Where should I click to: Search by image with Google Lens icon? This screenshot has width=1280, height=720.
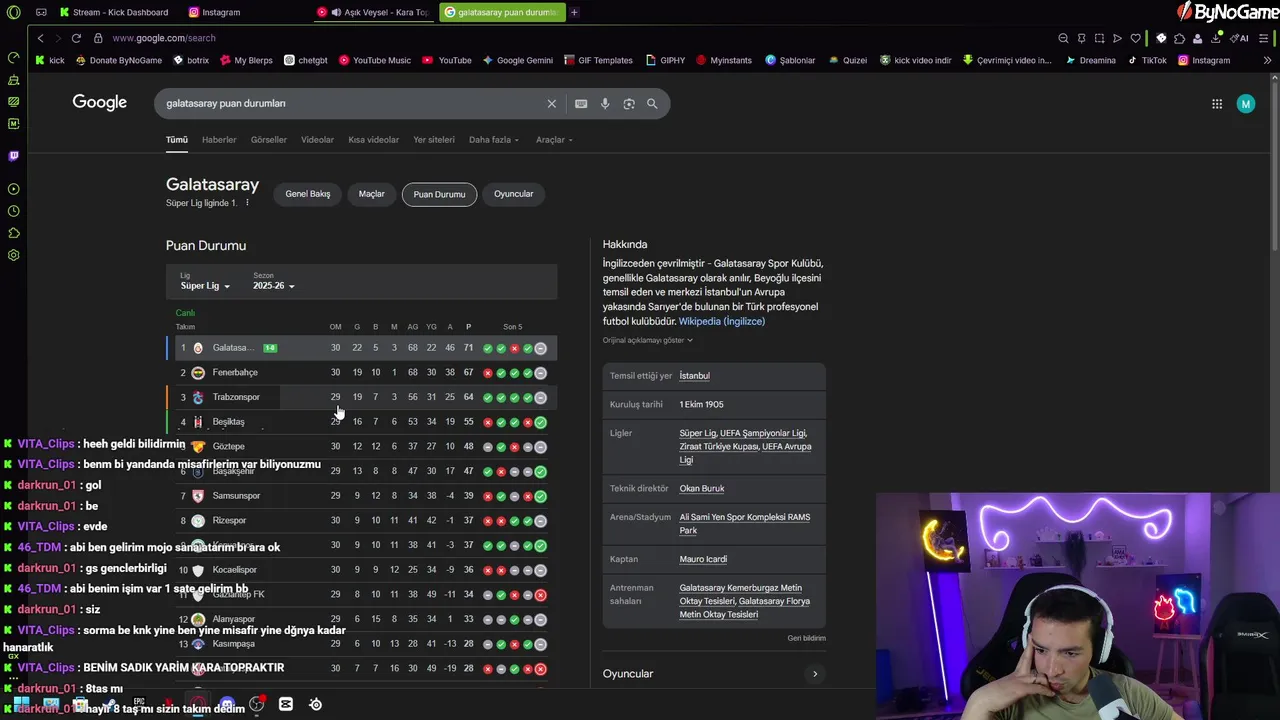pyautogui.click(x=629, y=103)
